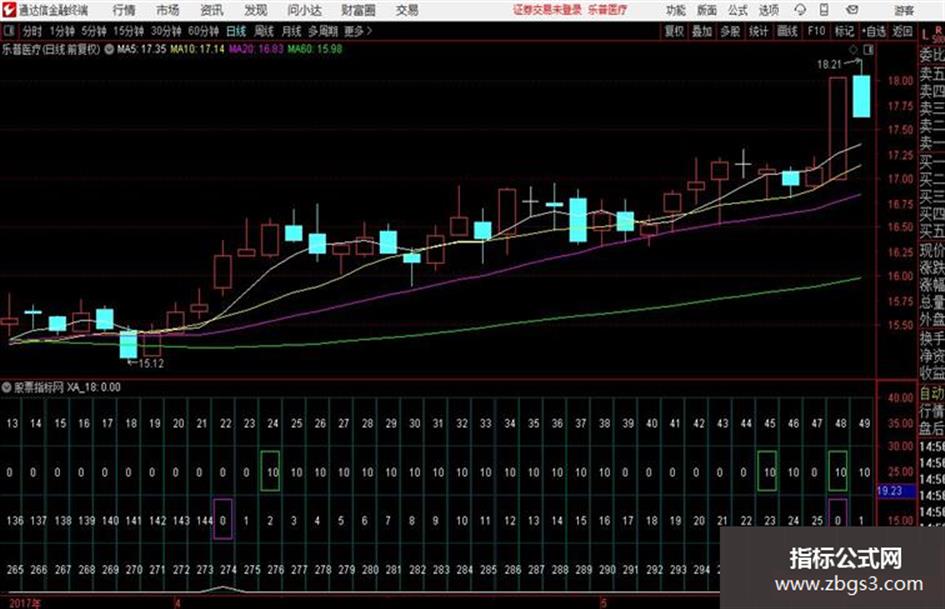Open the 问小达 menu

click(x=305, y=10)
